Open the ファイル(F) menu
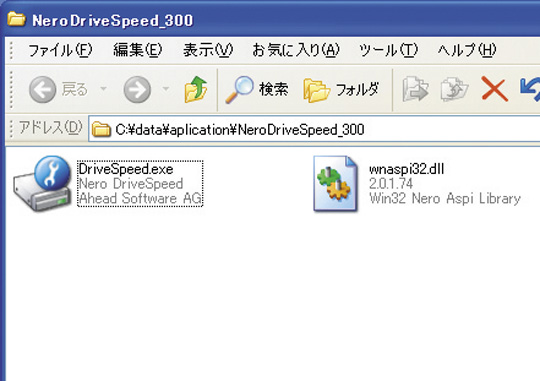The width and height of the screenshot is (540, 381). coord(60,50)
